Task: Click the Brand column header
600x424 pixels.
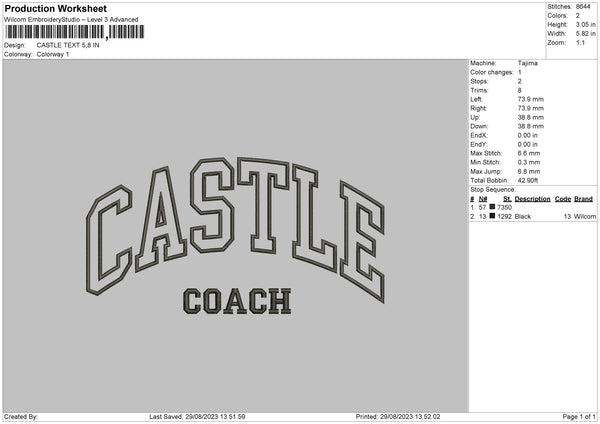Action: [584, 199]
